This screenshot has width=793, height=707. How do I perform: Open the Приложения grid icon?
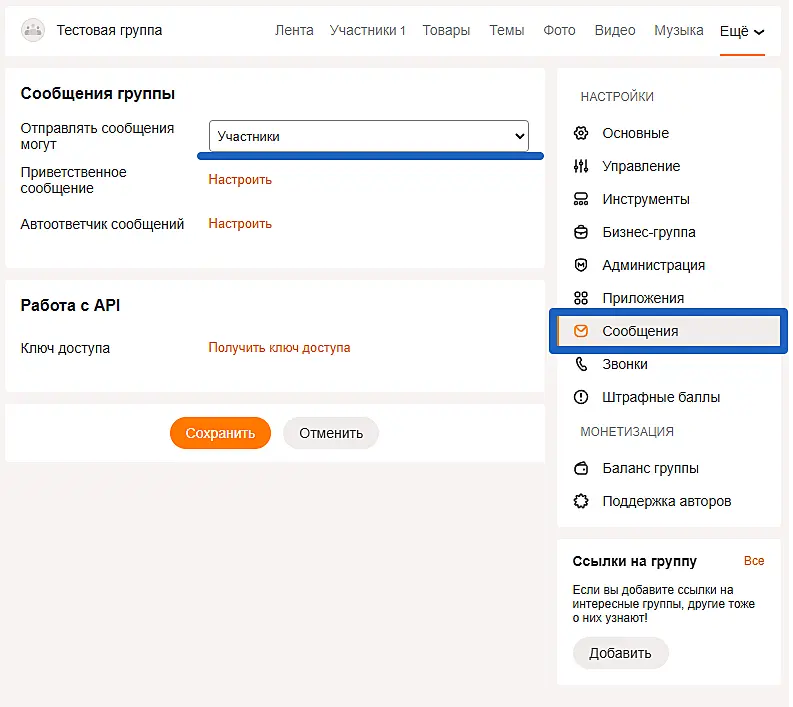pos(581,298)
